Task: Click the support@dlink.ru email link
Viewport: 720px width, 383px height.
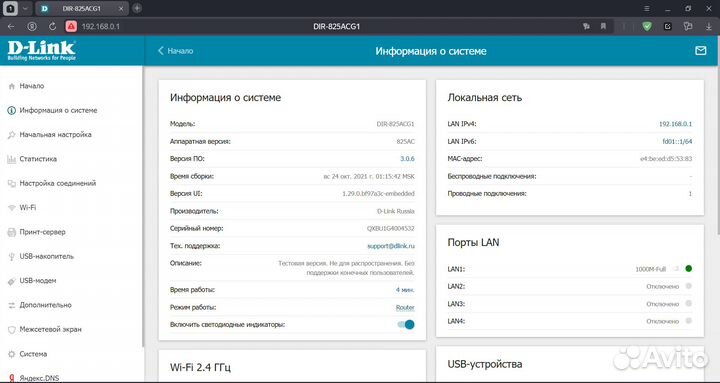Action: [x=391, y=246]
